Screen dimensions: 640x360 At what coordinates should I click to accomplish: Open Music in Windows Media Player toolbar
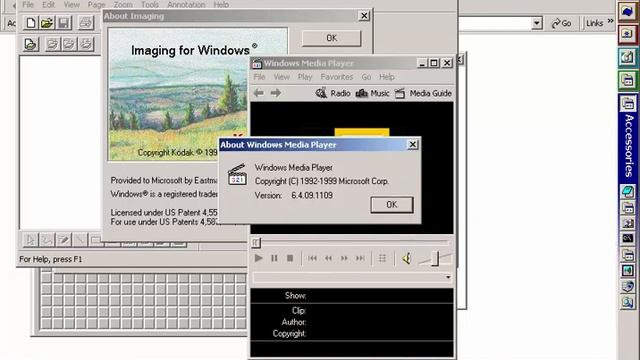click(372, 93)
